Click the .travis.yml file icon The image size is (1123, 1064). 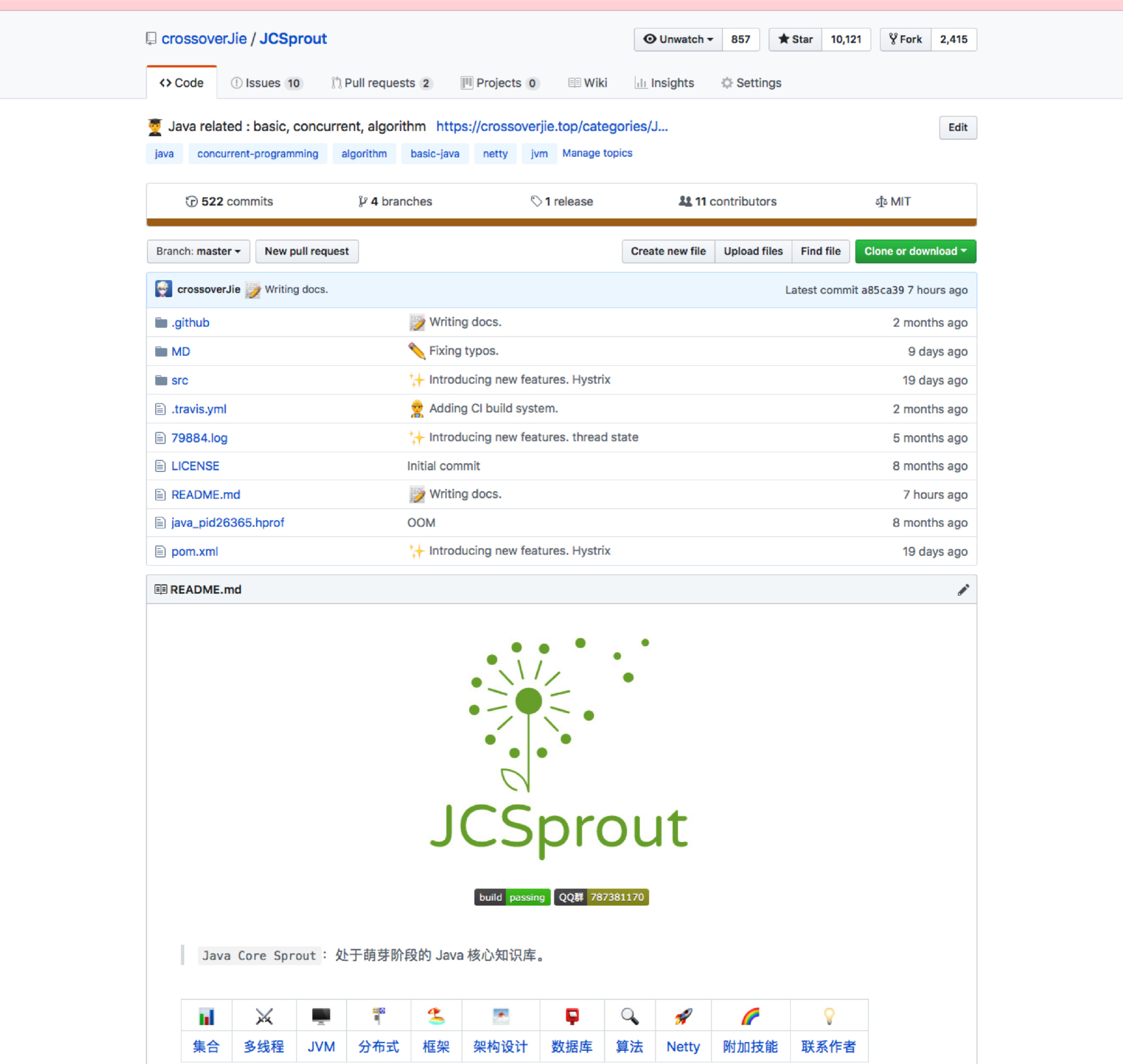(161, 409)
